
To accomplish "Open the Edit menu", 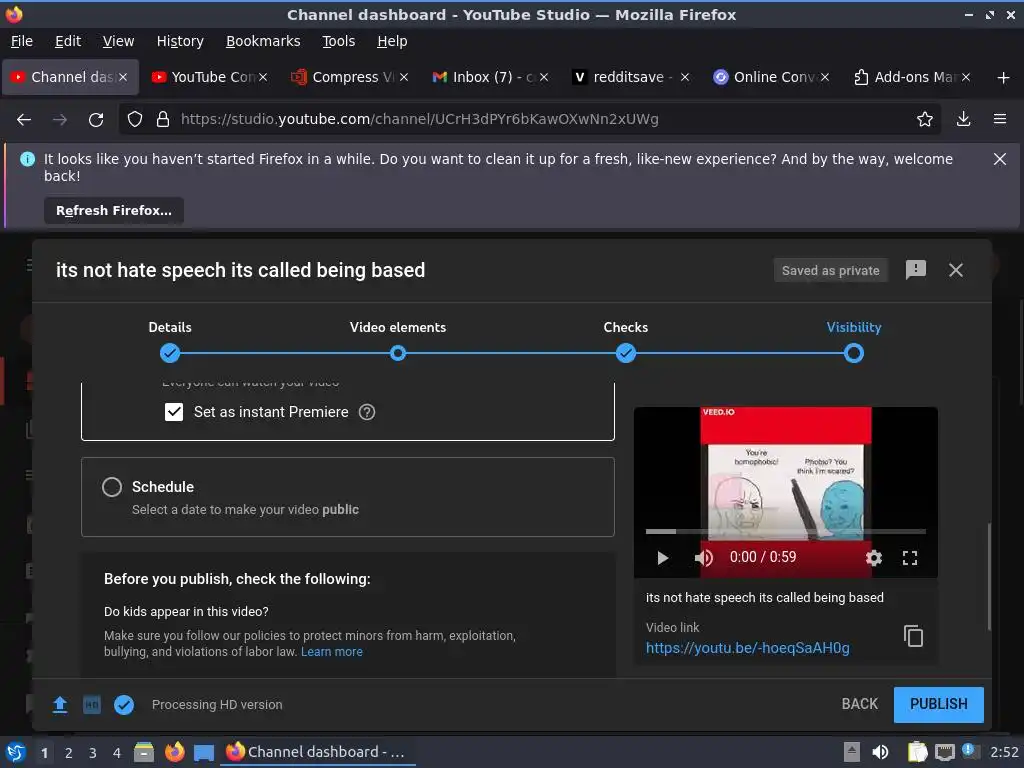I will point(68,41).
